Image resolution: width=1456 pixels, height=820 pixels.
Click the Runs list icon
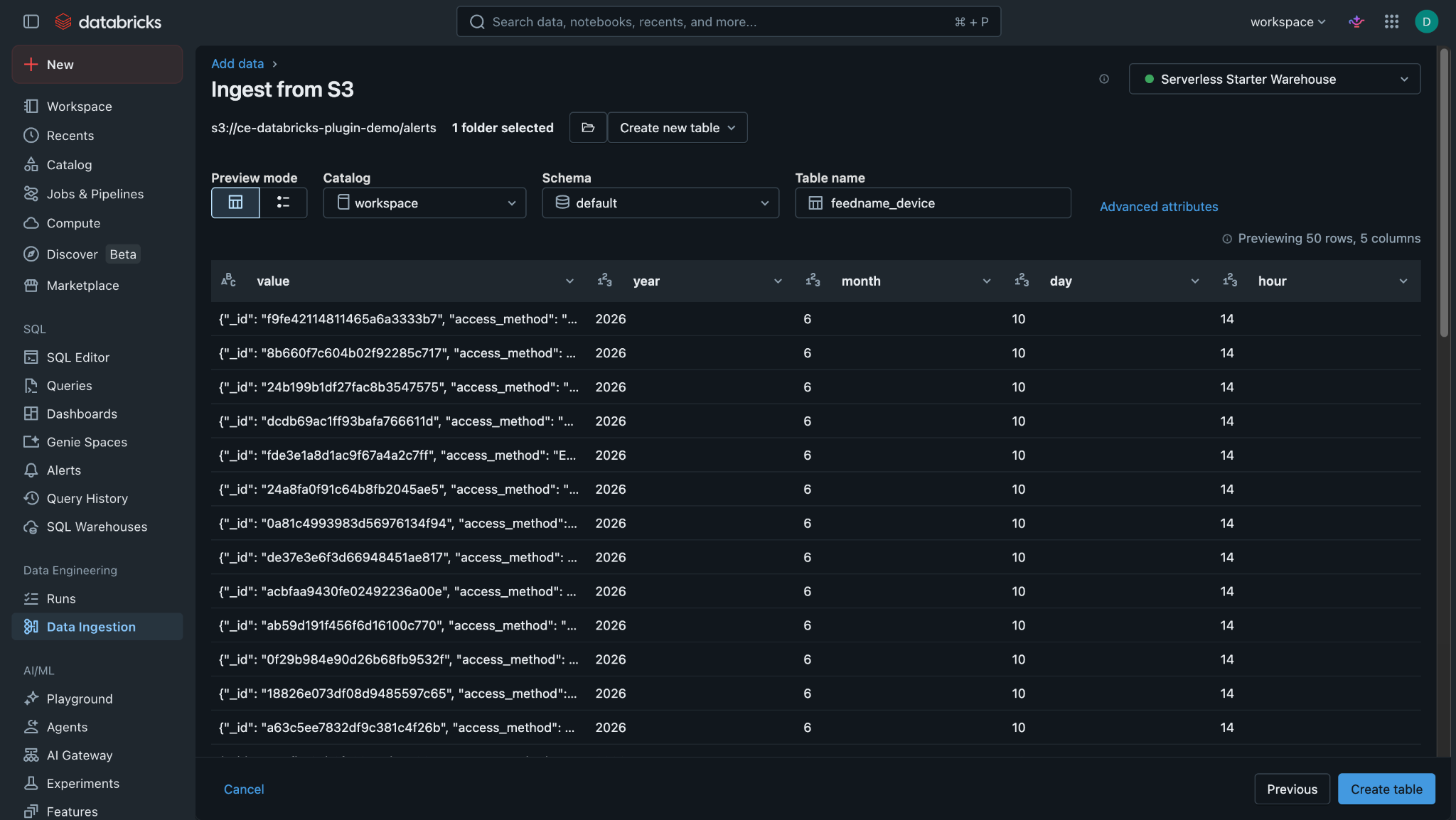[x=31, y=598]
